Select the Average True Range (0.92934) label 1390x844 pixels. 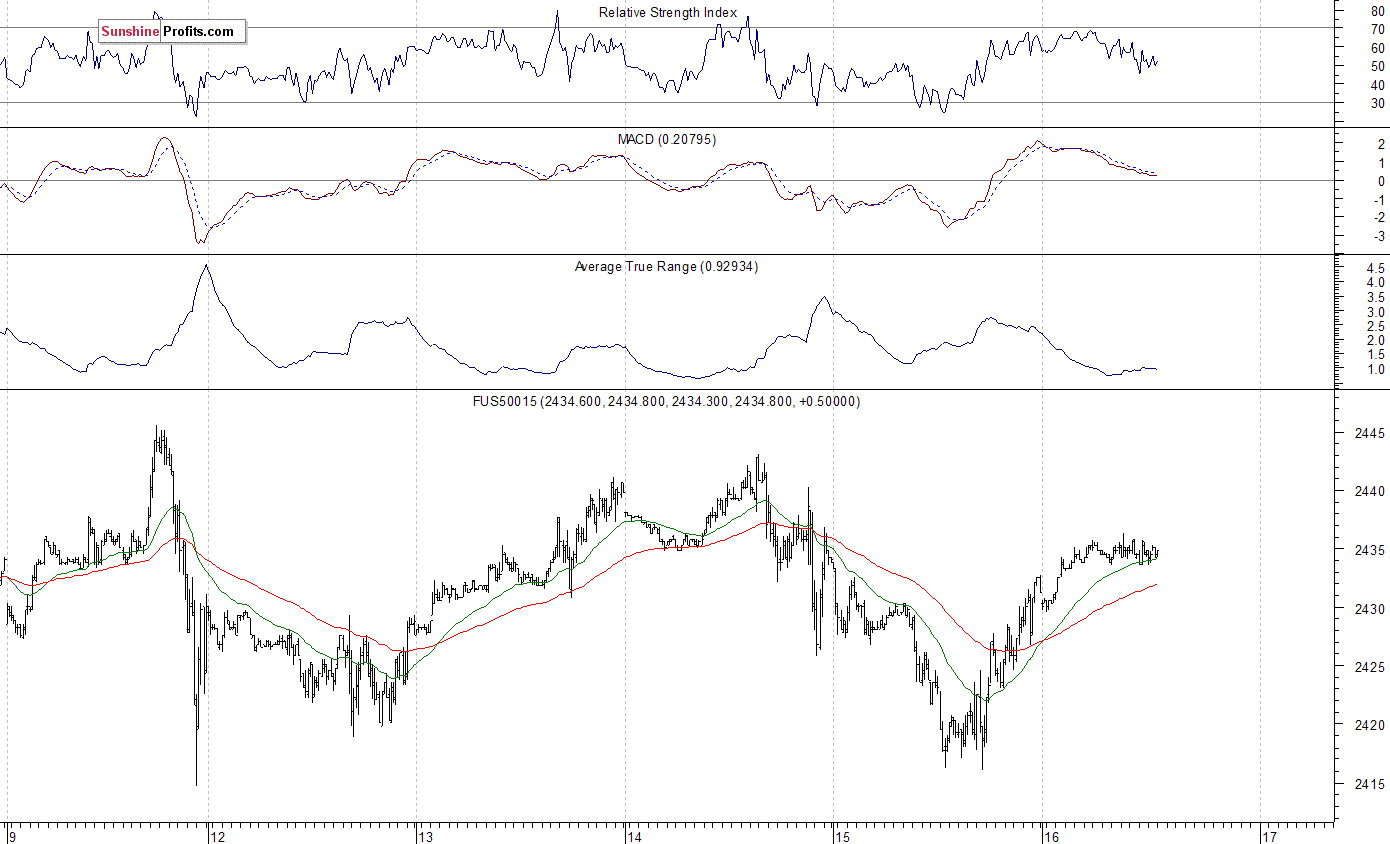point(666,267)
